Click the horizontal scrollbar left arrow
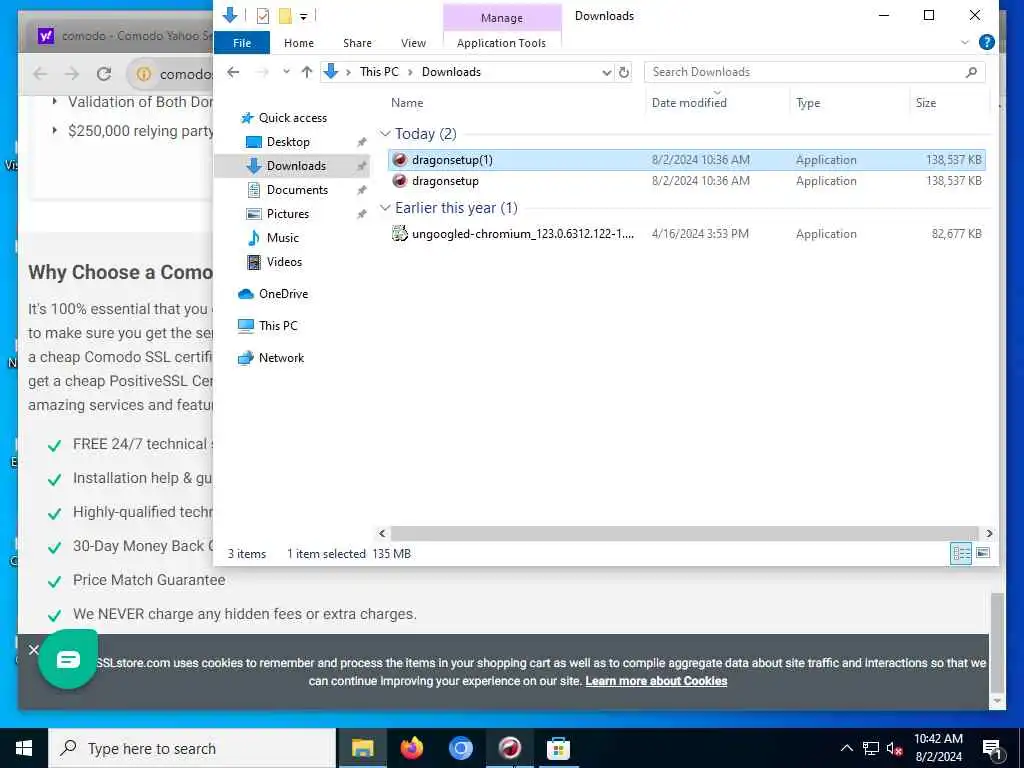 383,534
